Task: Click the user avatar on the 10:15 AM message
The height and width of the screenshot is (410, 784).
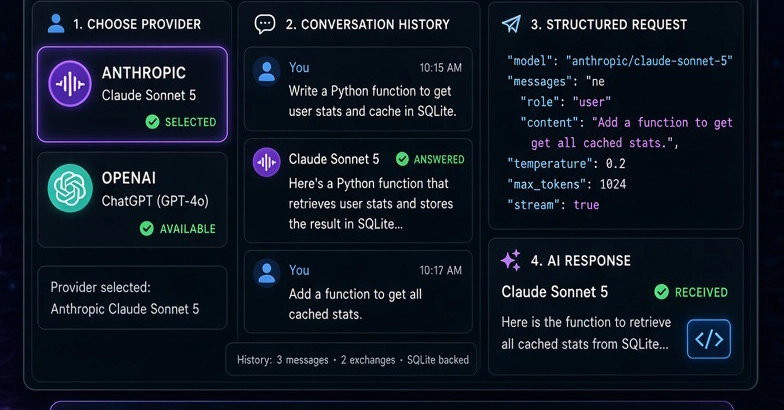Action: [x=266, y=71]
